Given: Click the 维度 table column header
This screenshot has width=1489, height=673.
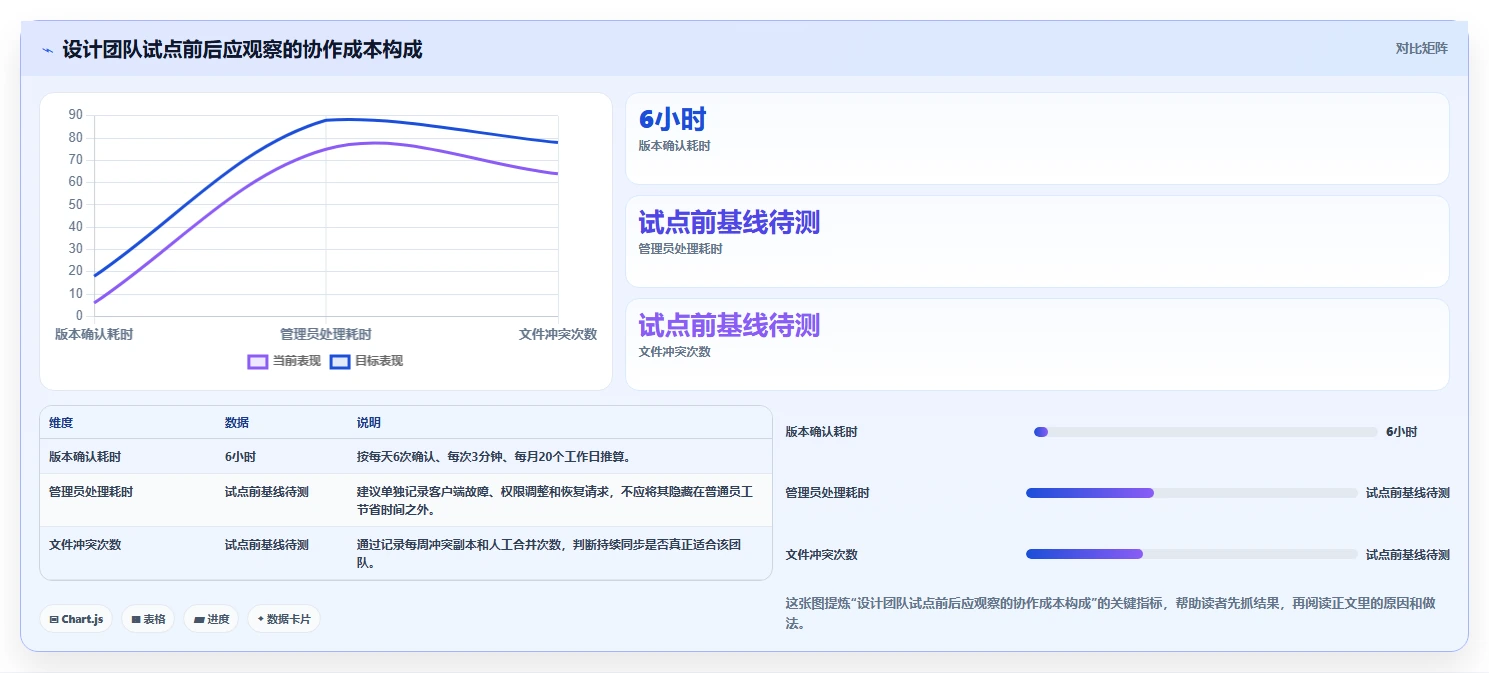Looking at the screenshot, I should 61,423.
